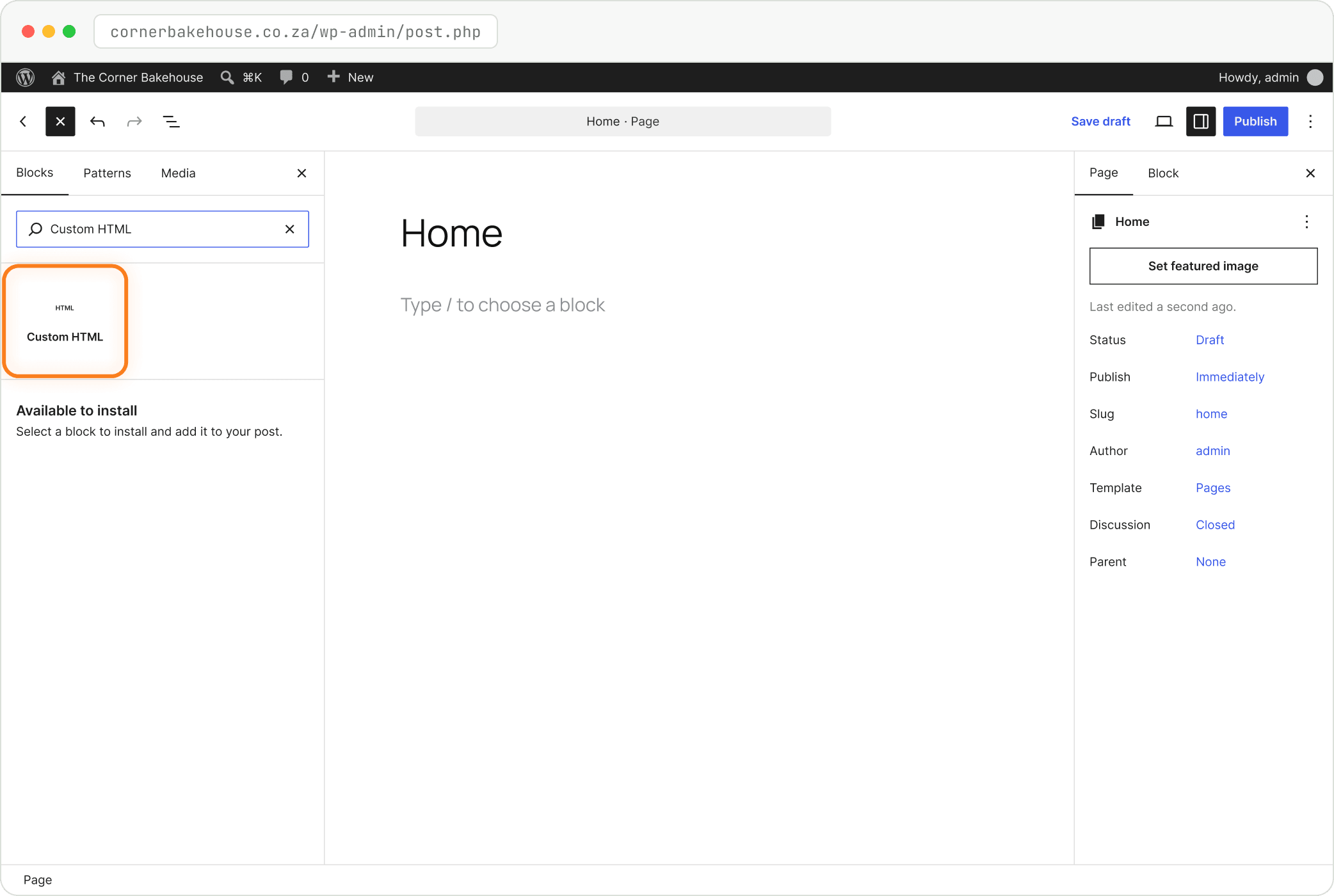Viewport: 1334px width, 896px height.
Task: Change publish date from Immediately
Action: [x=1230, y=377]
